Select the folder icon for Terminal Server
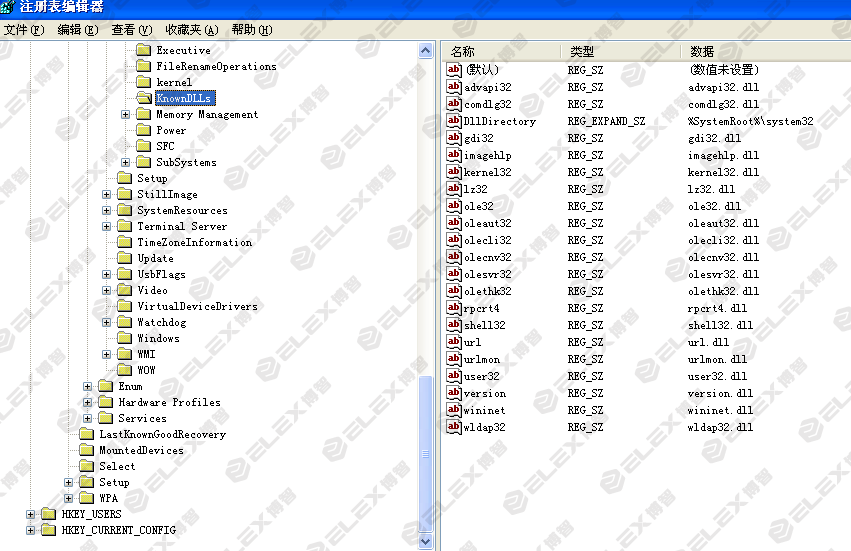This screenshot has height=551, width=851. pyautogui.click(x=124, y=226)
